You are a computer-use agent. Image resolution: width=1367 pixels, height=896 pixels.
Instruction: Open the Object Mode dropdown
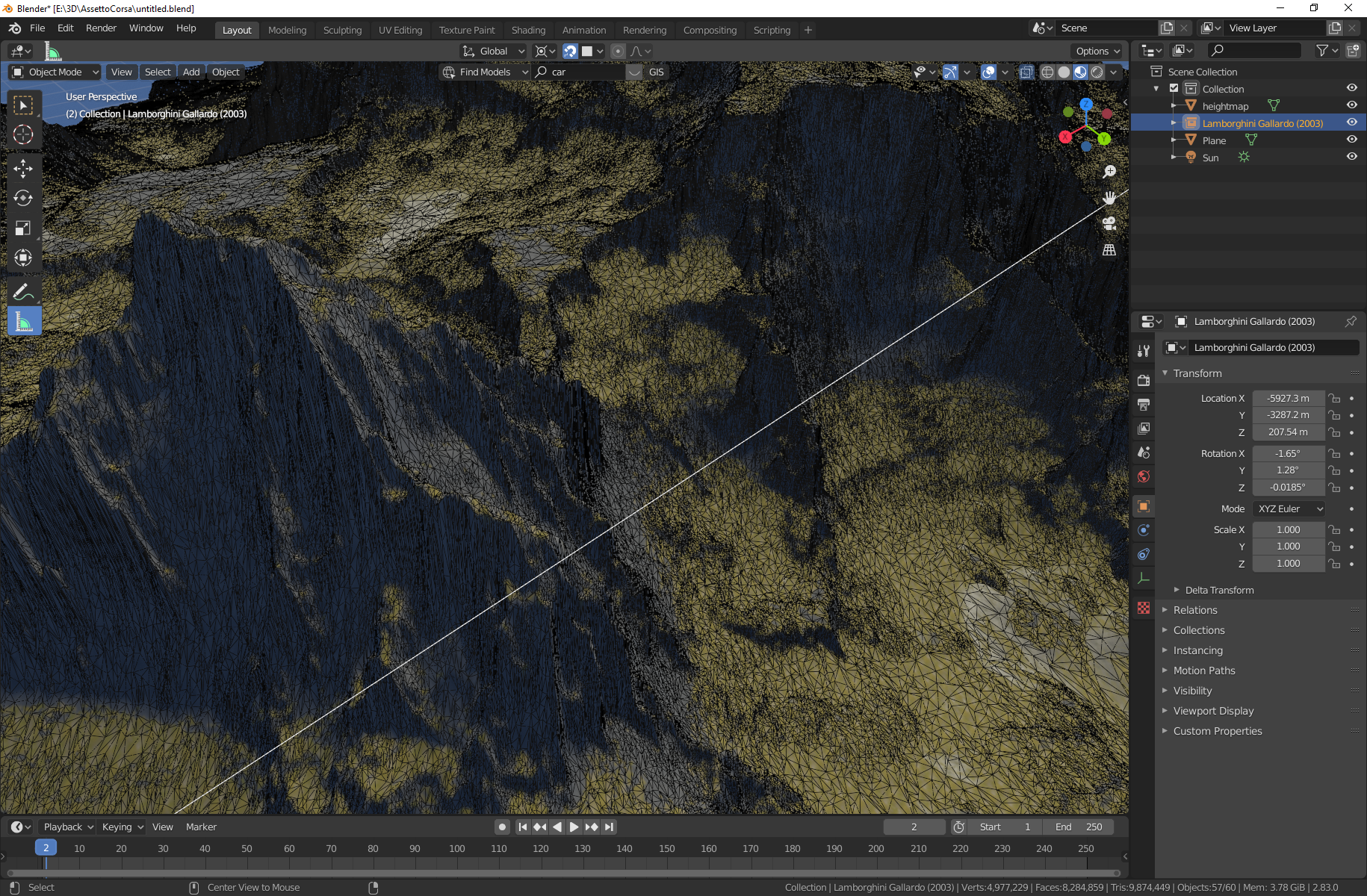(x=55, y=72)
